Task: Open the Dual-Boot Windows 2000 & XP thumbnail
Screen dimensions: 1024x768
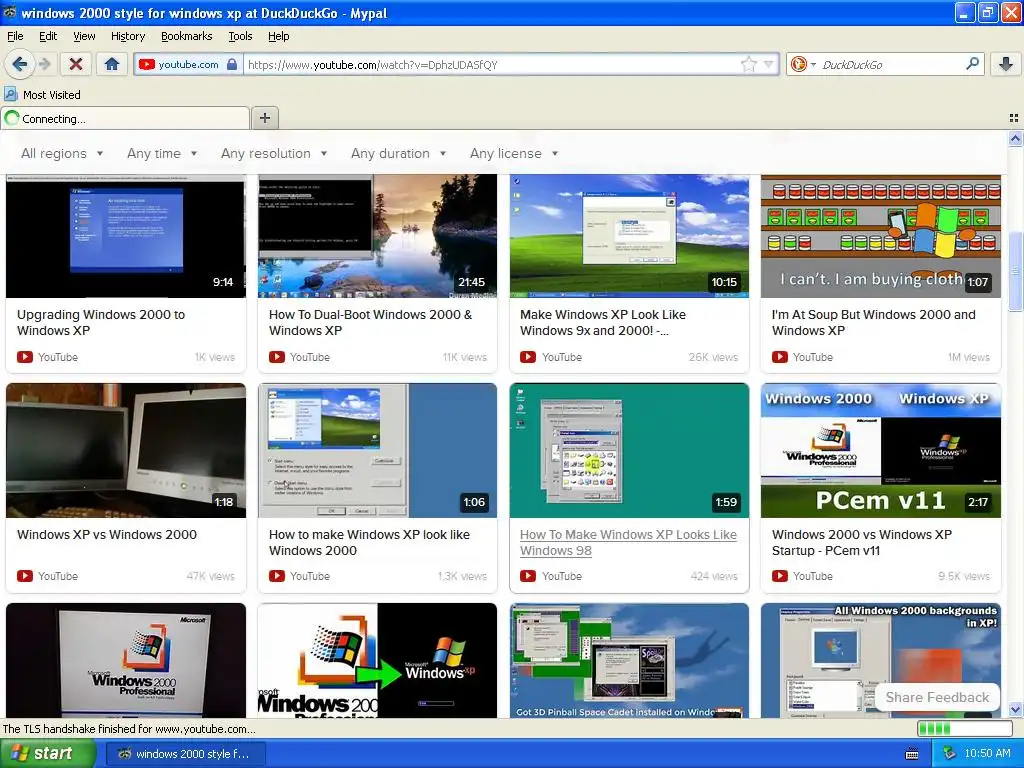Action: click(377, 236)
